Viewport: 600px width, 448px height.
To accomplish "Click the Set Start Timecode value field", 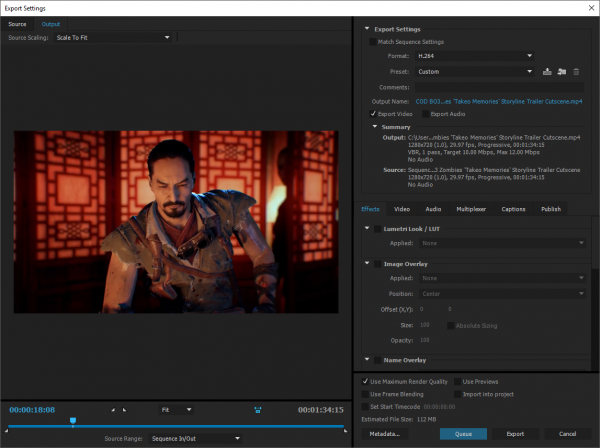I will (x=439, y=407).
